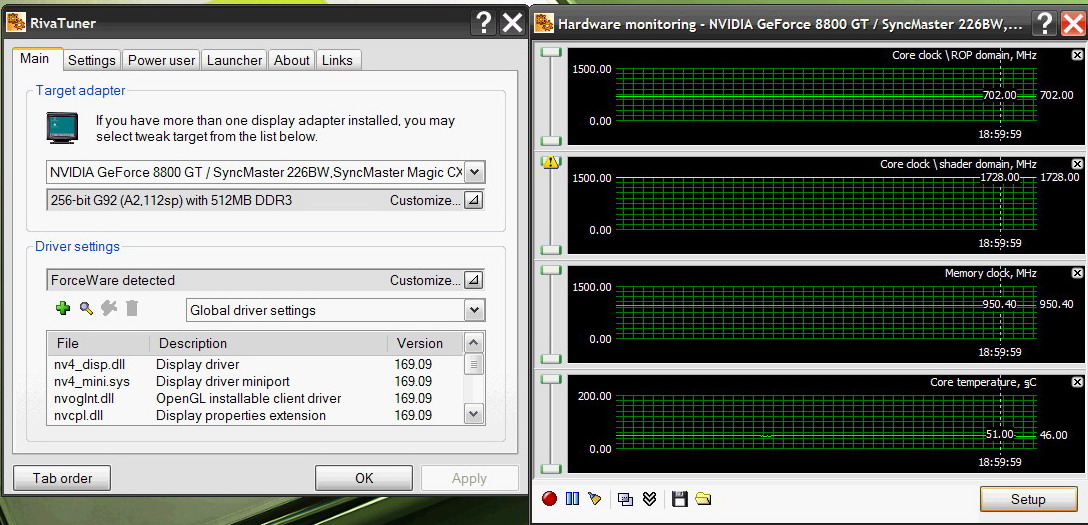This screenshot has width=1088, height=525.
Task: Click the trash can delete profile icon
Action: click(132, 309)
